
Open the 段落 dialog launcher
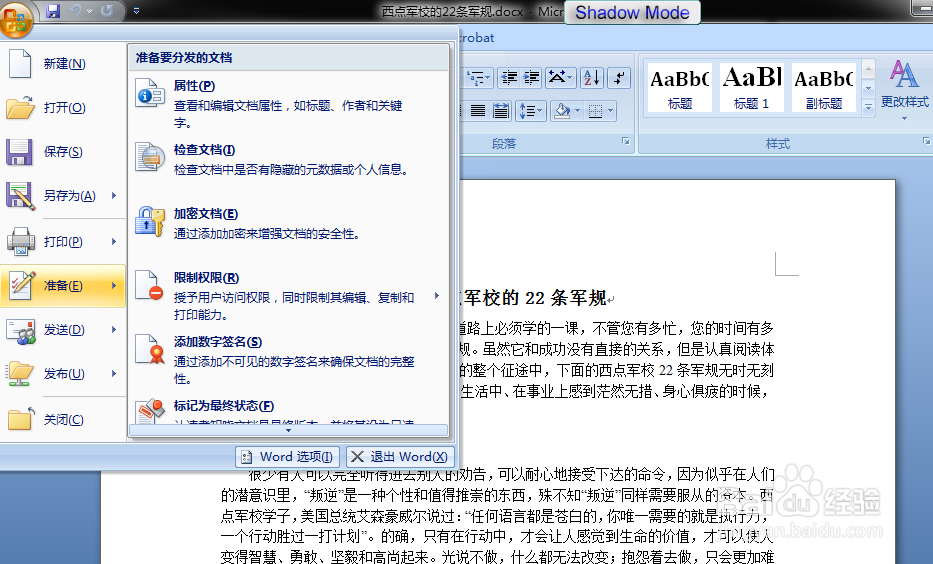pos(625,141)
